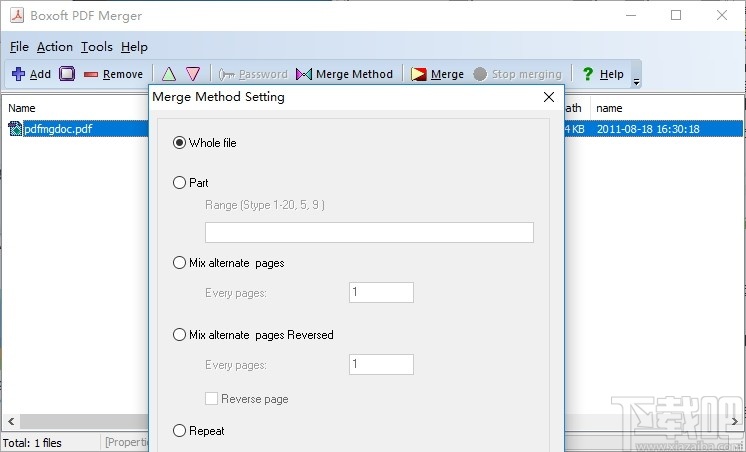The width and height of the screenshot is (746, 452).
Task: Click the Merge toolbar label
Action: pyautogui.click(x=447, y=74)
